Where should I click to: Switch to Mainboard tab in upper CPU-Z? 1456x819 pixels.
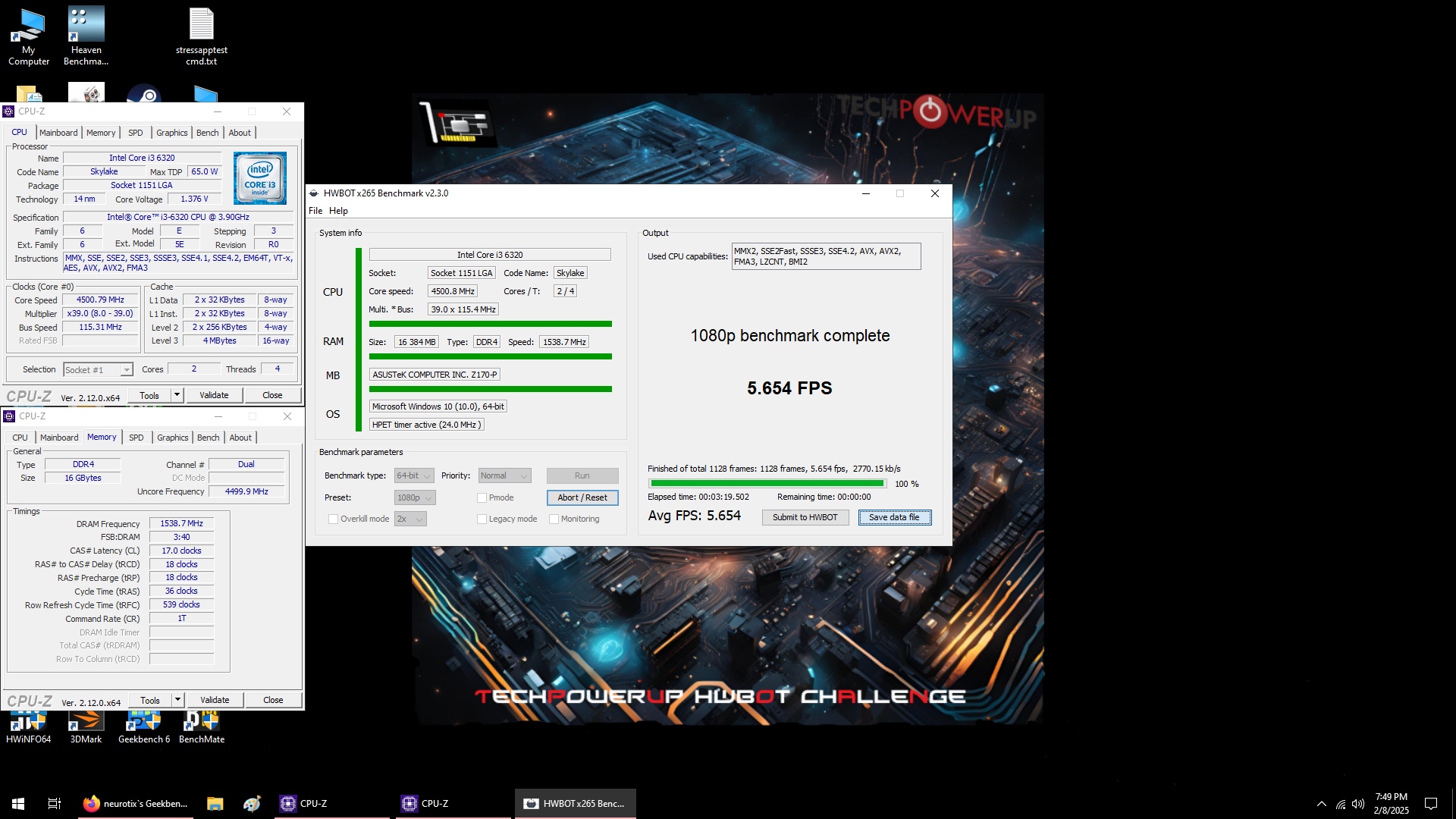tap(58, 133)
